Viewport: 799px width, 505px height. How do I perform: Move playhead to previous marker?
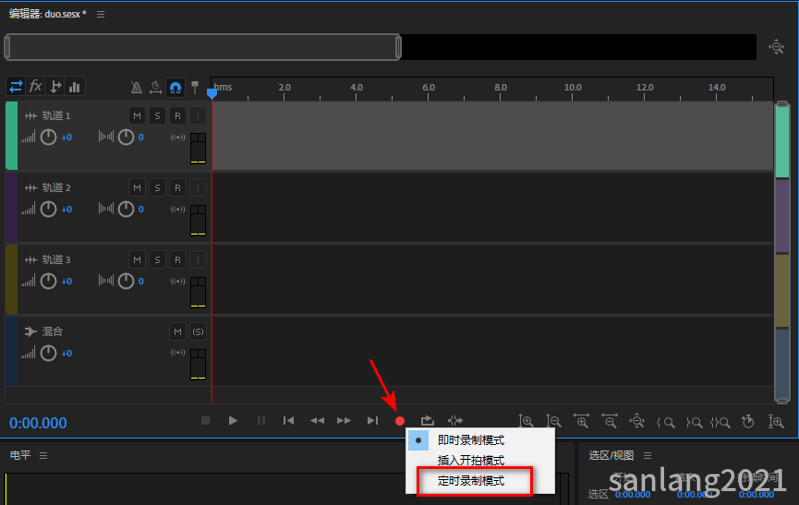coord(288,420)
